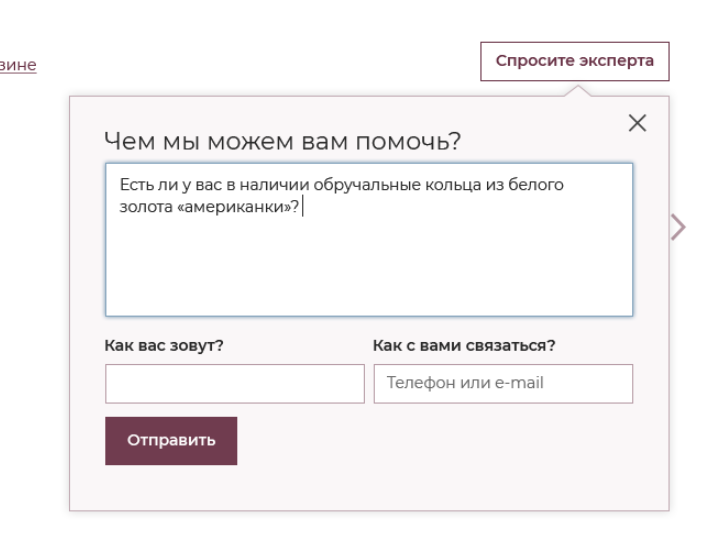Submit the form with Отправить button
This screenshot has height=536, width=706.
(x=171, y=441)
